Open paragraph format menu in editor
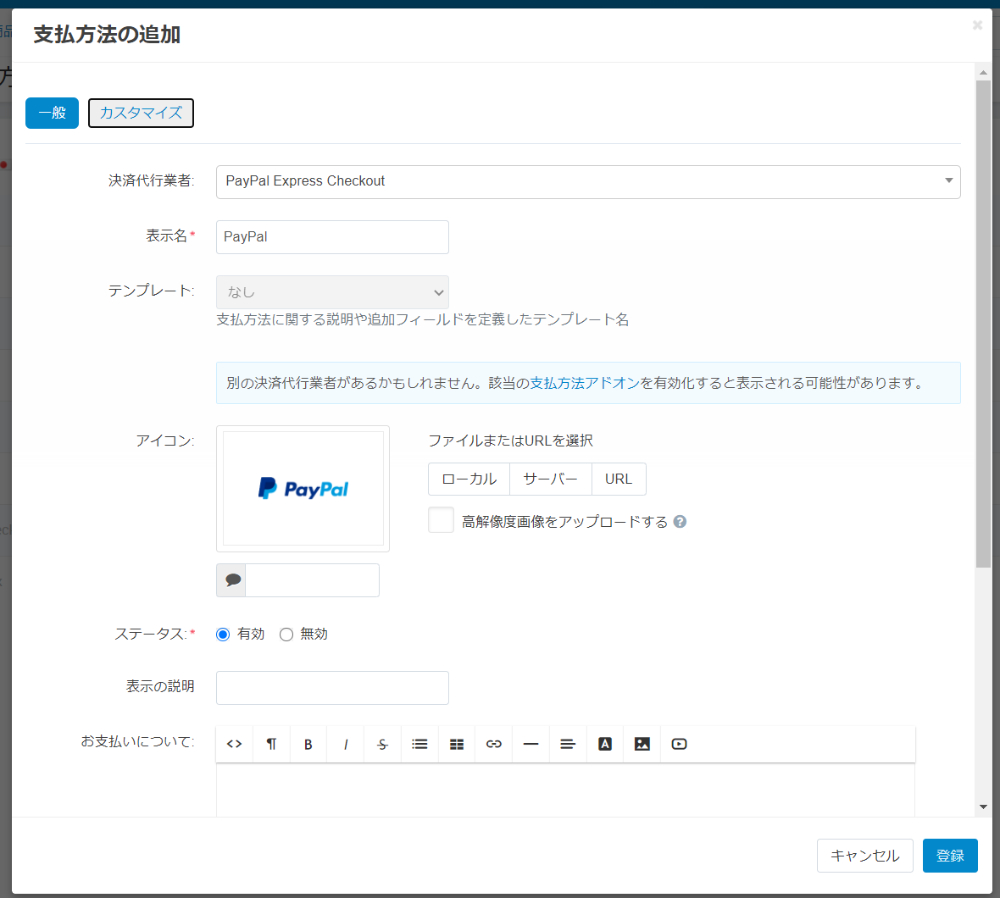The width and height of the screenshot is (1000, 898). pos(272,744)
